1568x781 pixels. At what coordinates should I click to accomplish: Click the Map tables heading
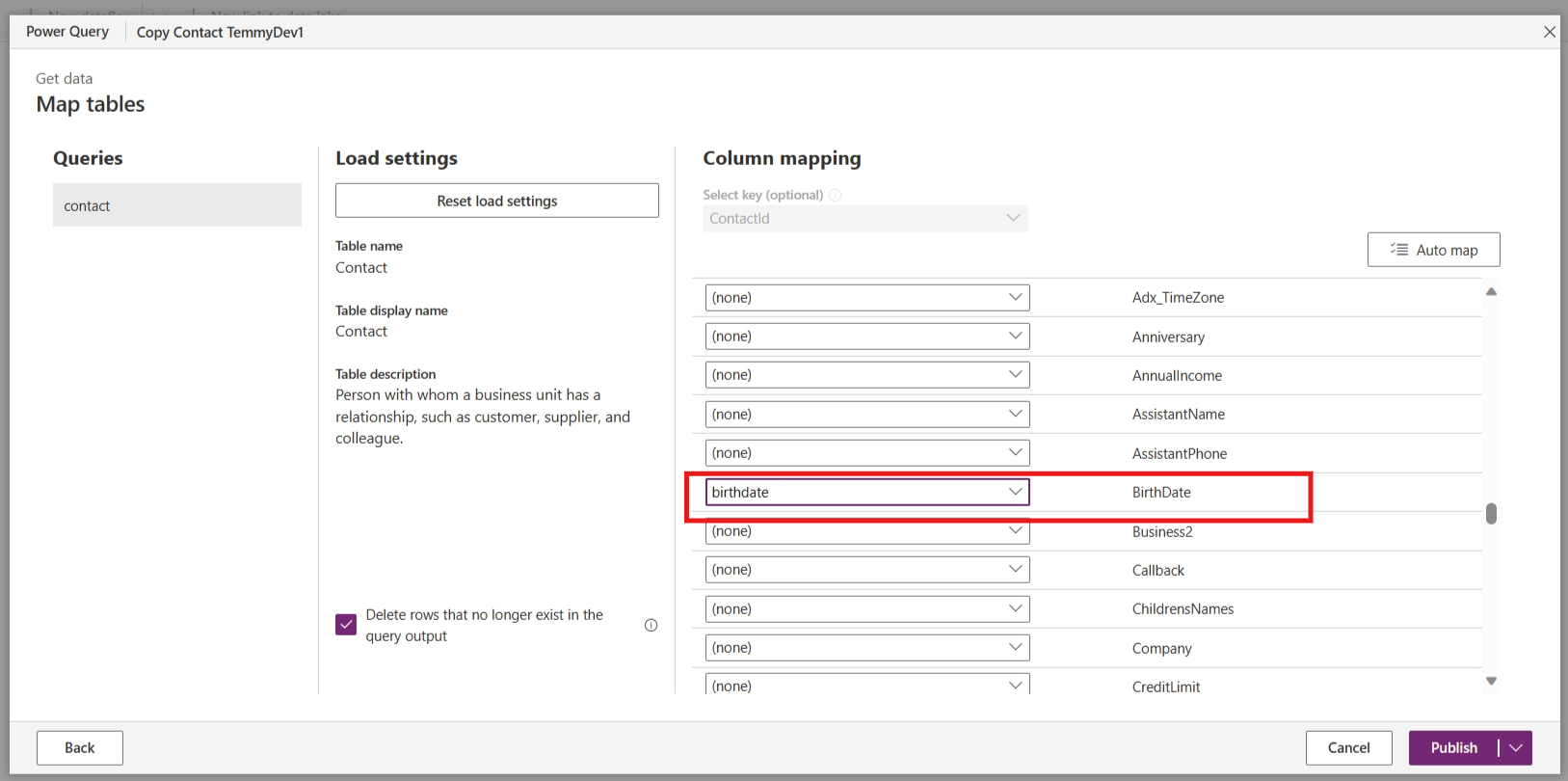pyautogui.click(x=91, y=104)
